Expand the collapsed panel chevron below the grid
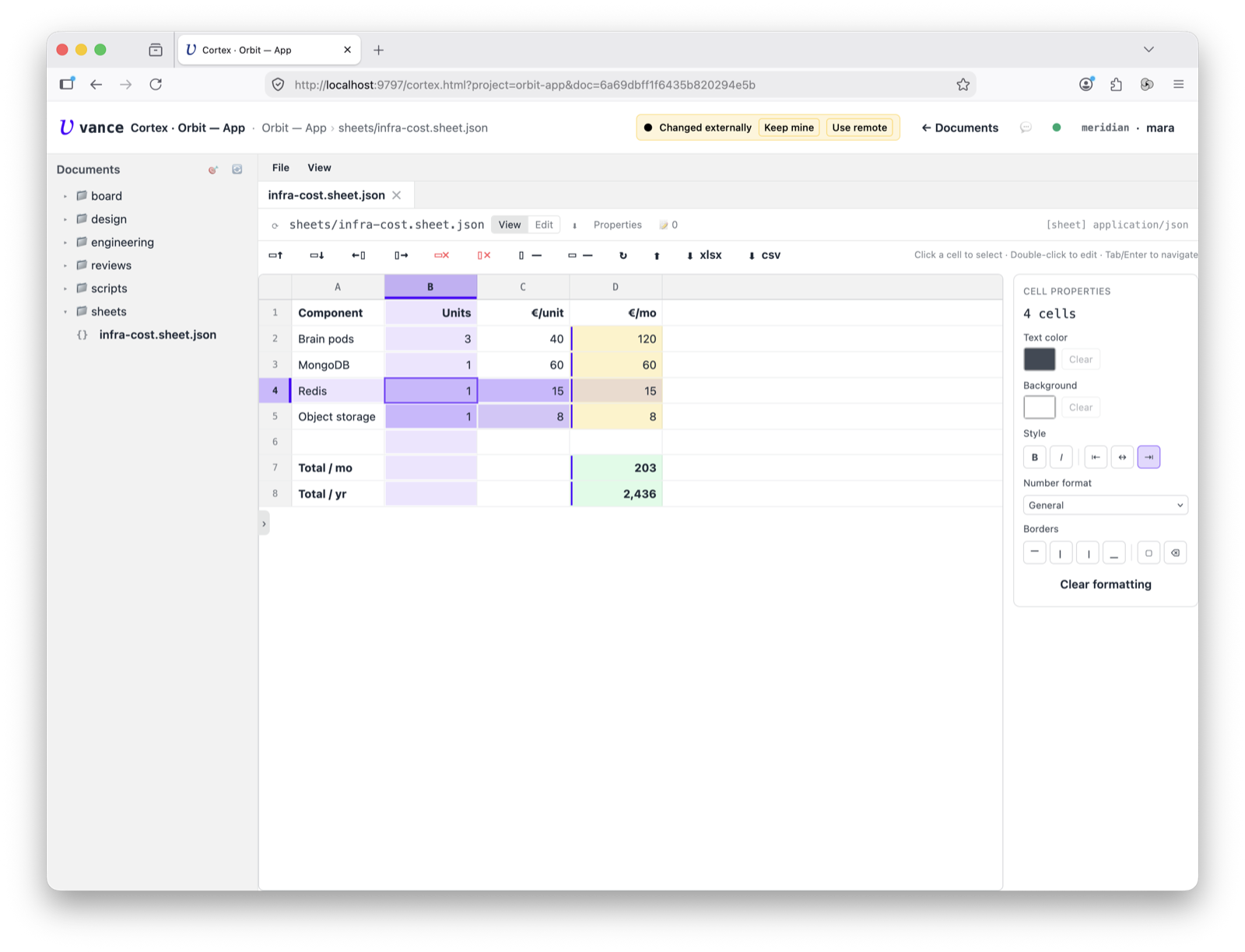This screenshot has height=952, width=1245. coord(264,524)
